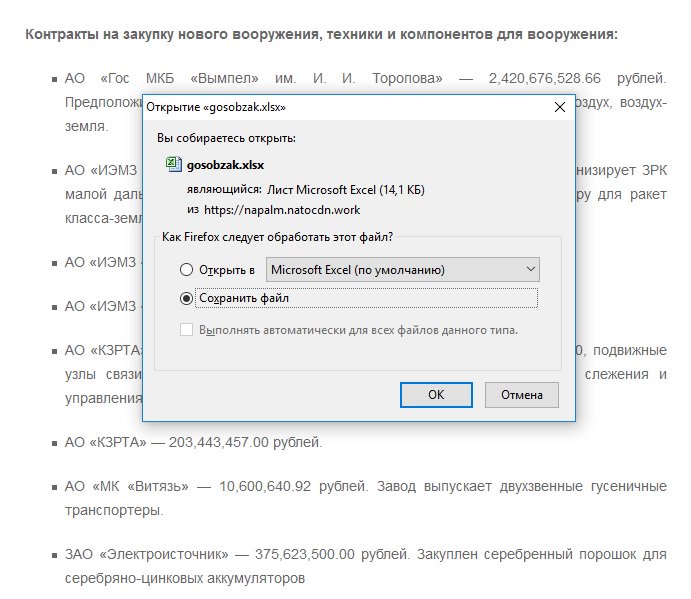Click the word 'транспортеры.' in the page
The image size is (691, 599).
(114, 510)
